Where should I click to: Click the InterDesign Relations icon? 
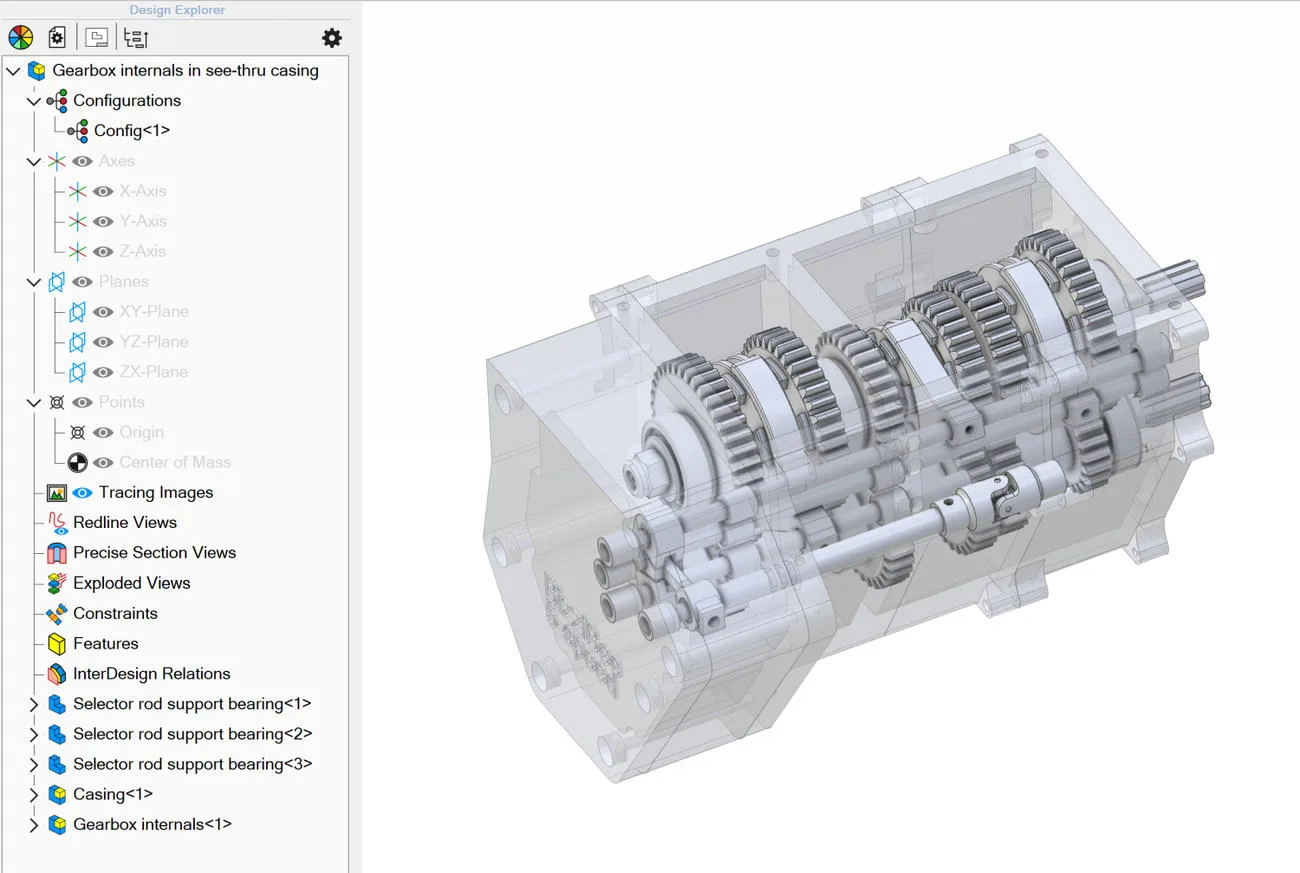57,674
